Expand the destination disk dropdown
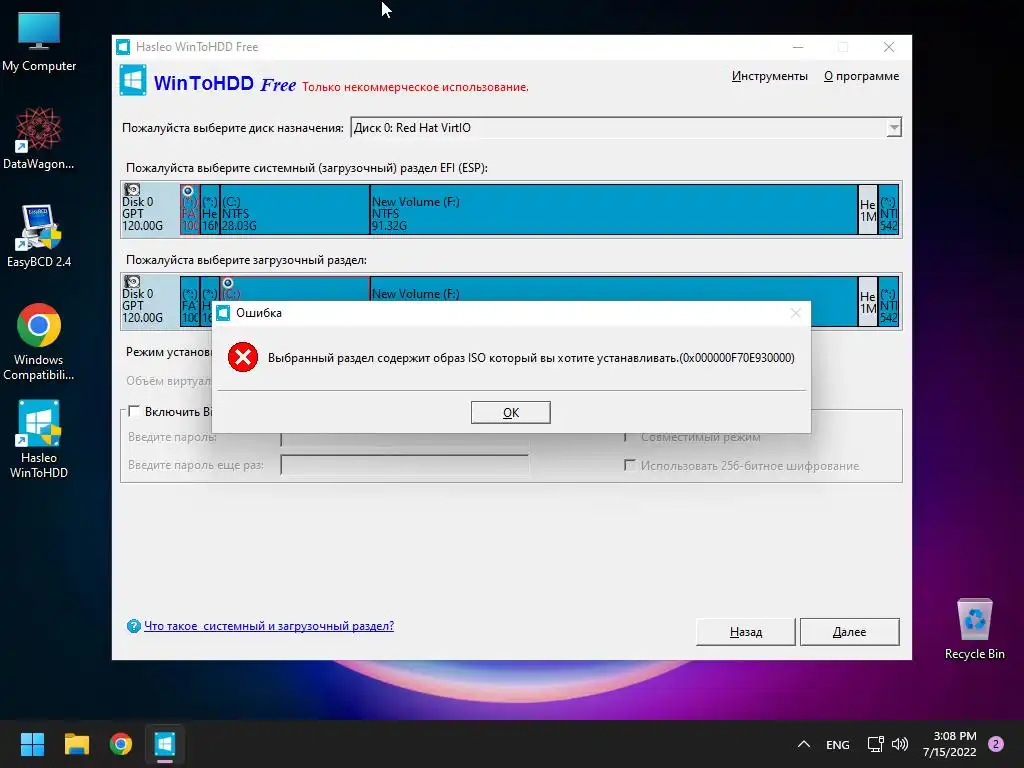The height and width of the screenshot is (768, 1024). (x=894, y=127)
